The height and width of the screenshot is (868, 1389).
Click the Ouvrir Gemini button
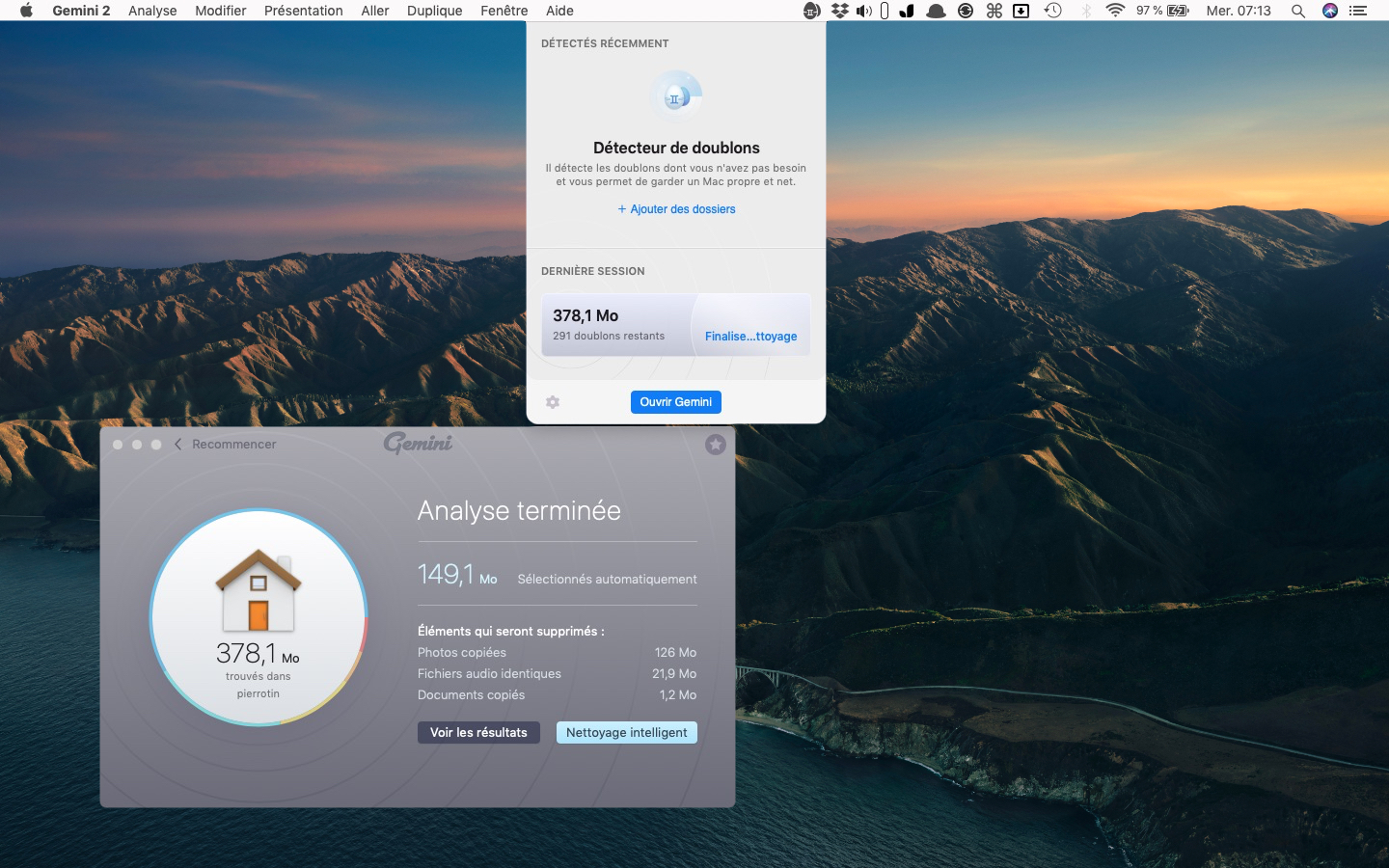click(x=676, y=402)
